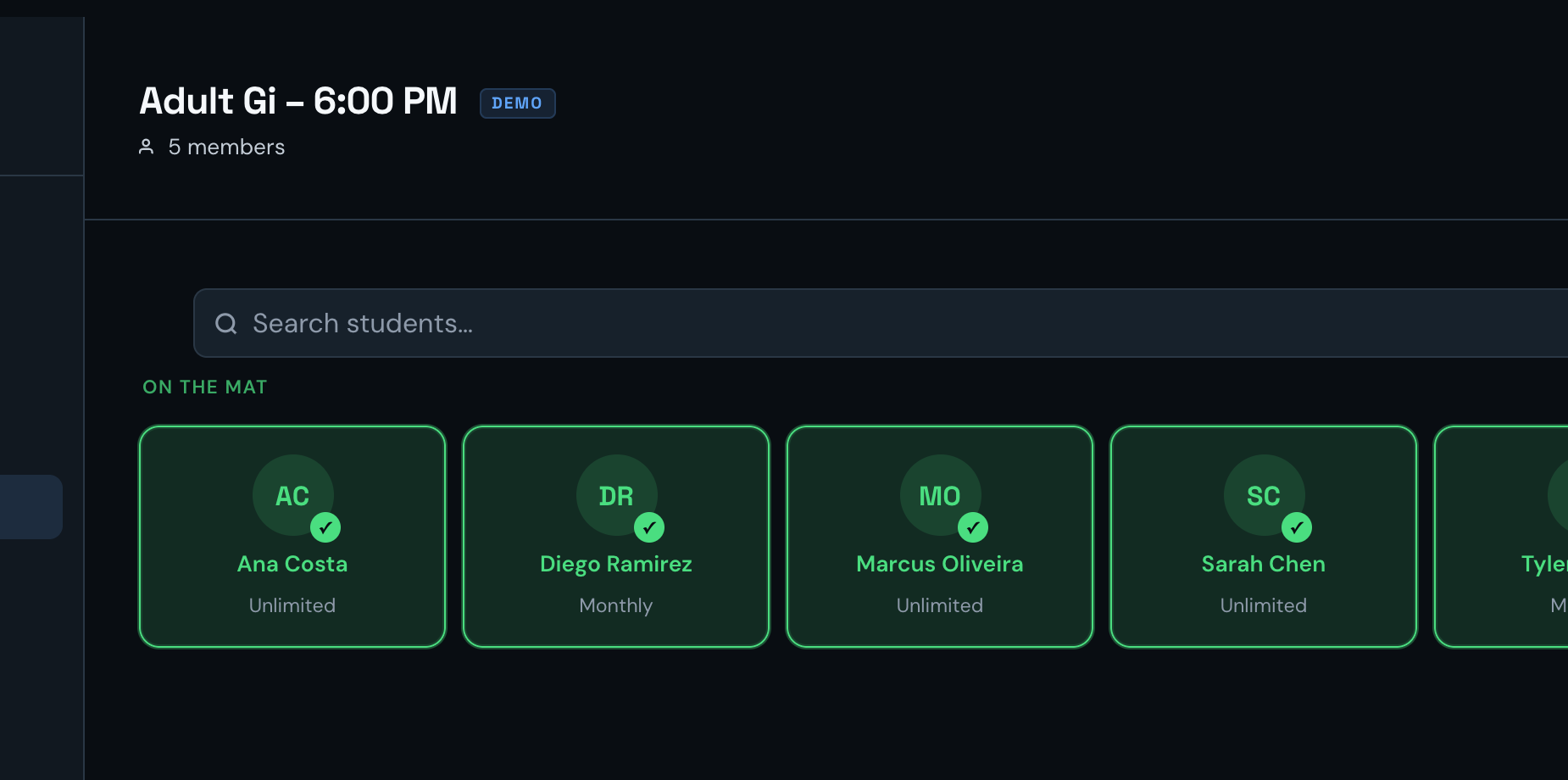The image size is (1568, 780).
Task: Open the partially visible Tyler card
Action: pyautogui.click(x=1501, y=537)
